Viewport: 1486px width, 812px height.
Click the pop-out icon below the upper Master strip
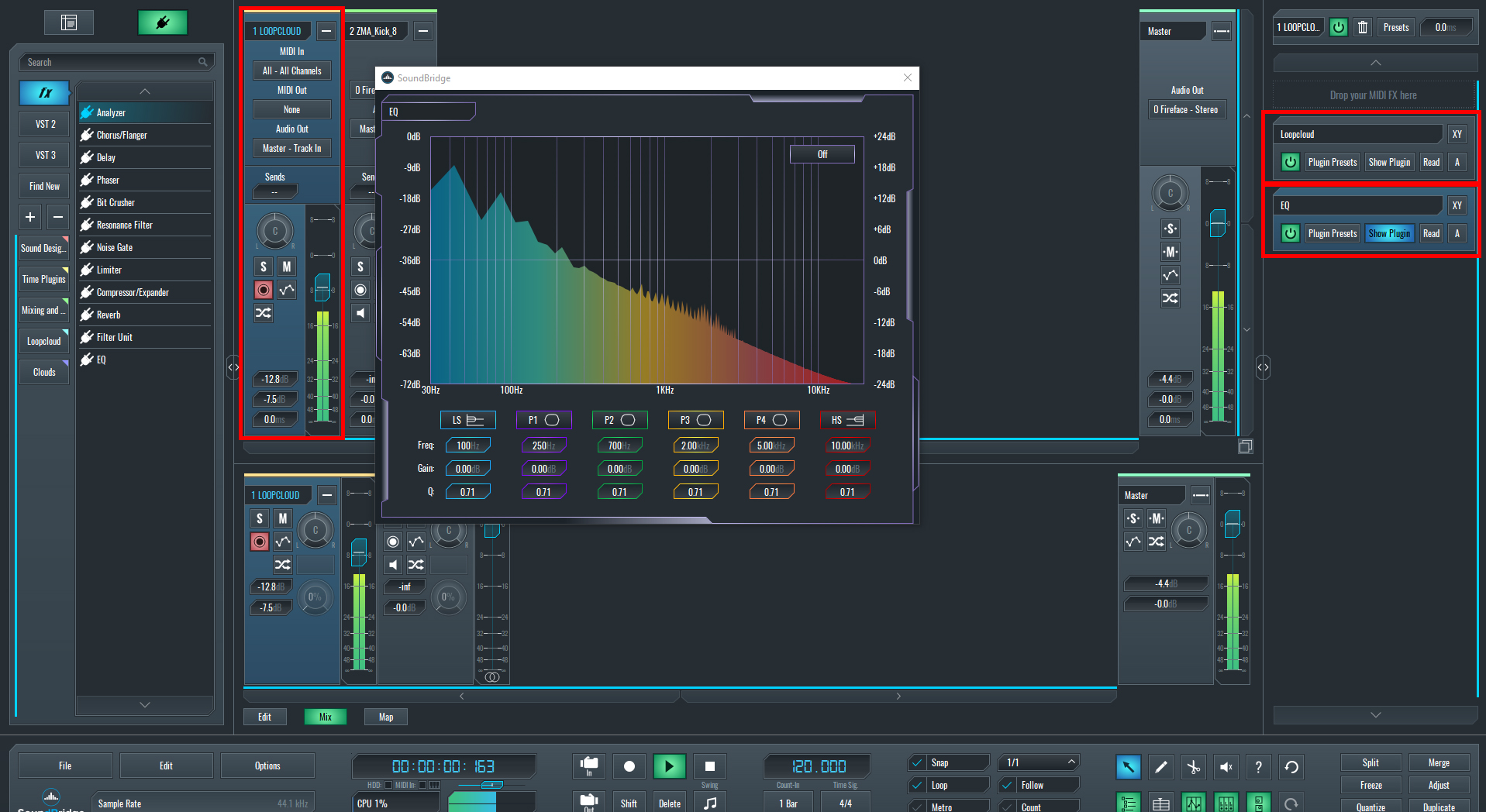coord(1246,446)
